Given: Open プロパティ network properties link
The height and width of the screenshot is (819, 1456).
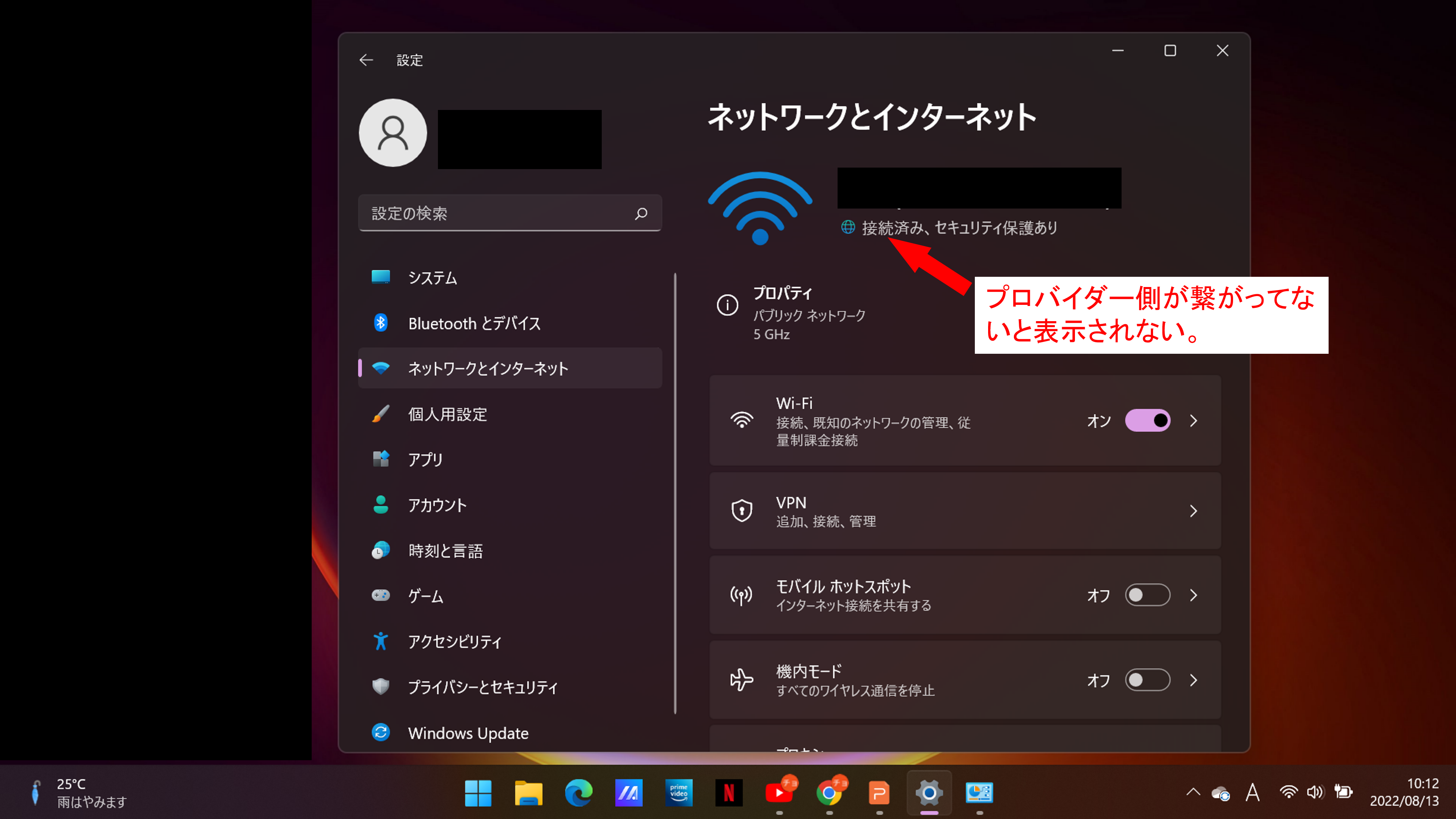Looking at the screenshot, I should 782,293.
